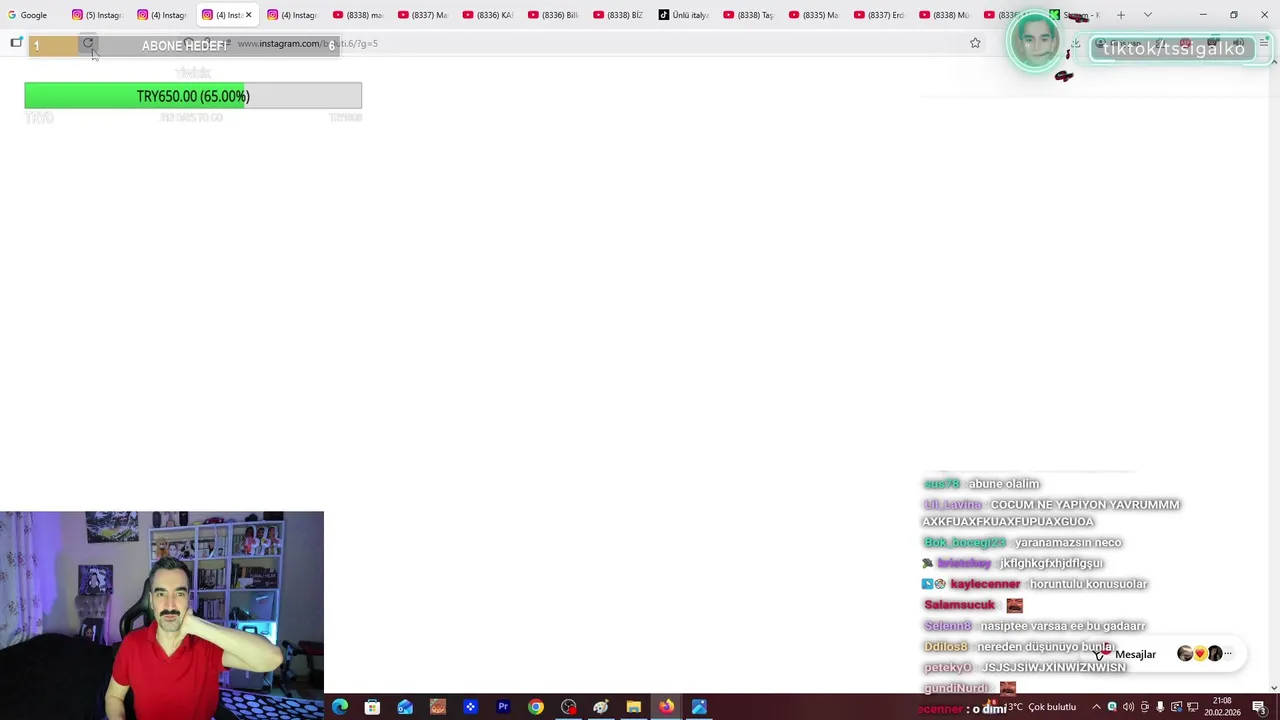Bookmark this page with the star icon

click(x=975, y=43)
